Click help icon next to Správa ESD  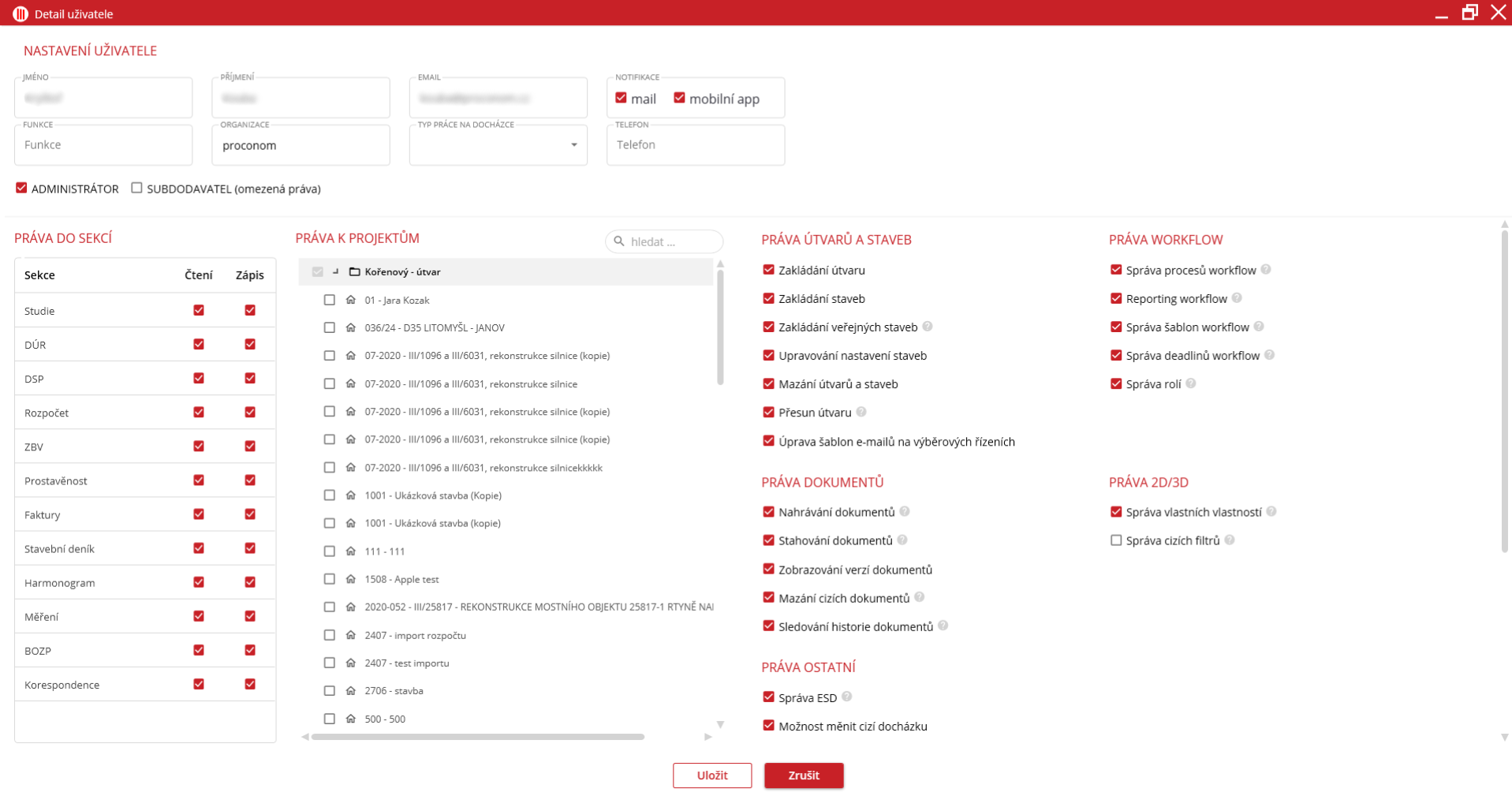click(846, 697)
